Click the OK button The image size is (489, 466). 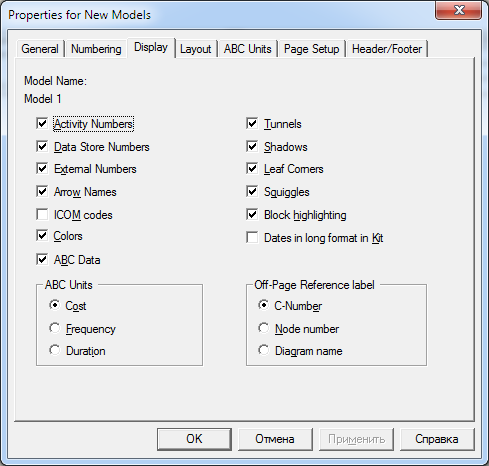tap(194, 439)
